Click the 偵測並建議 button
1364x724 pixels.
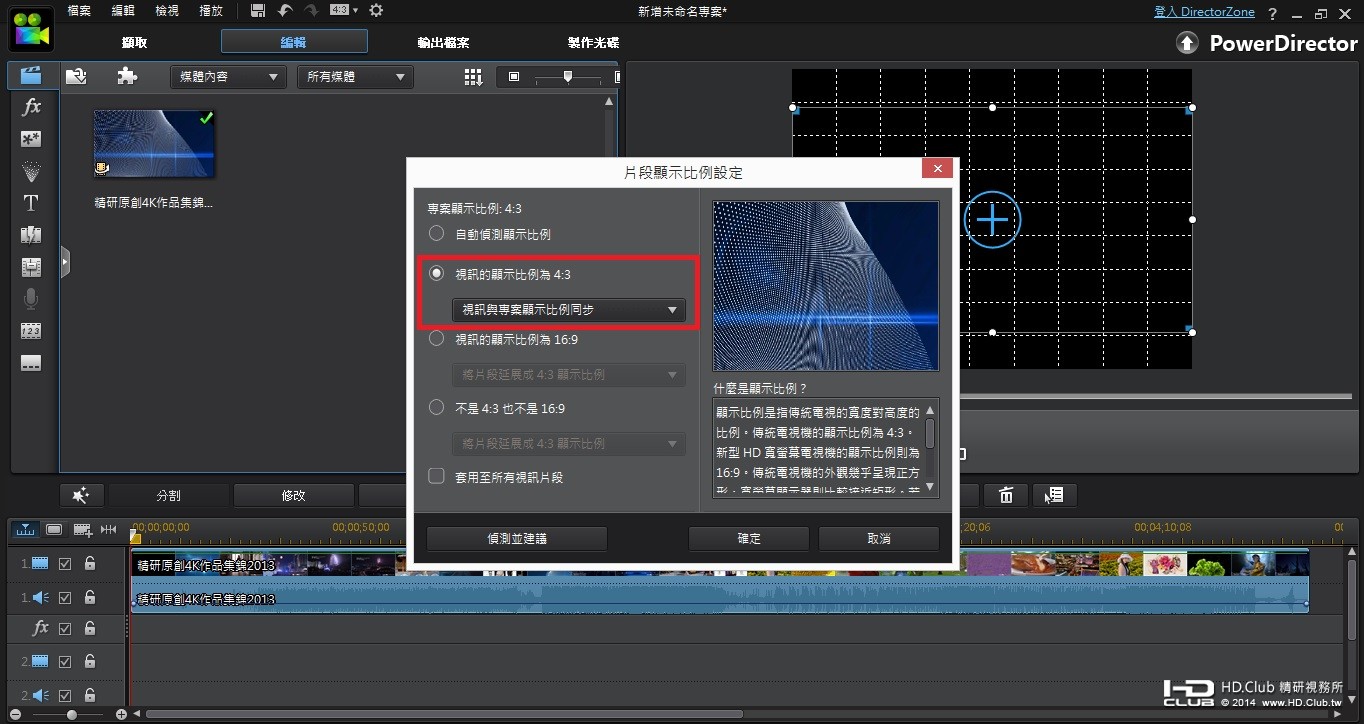tap(517, 539)
